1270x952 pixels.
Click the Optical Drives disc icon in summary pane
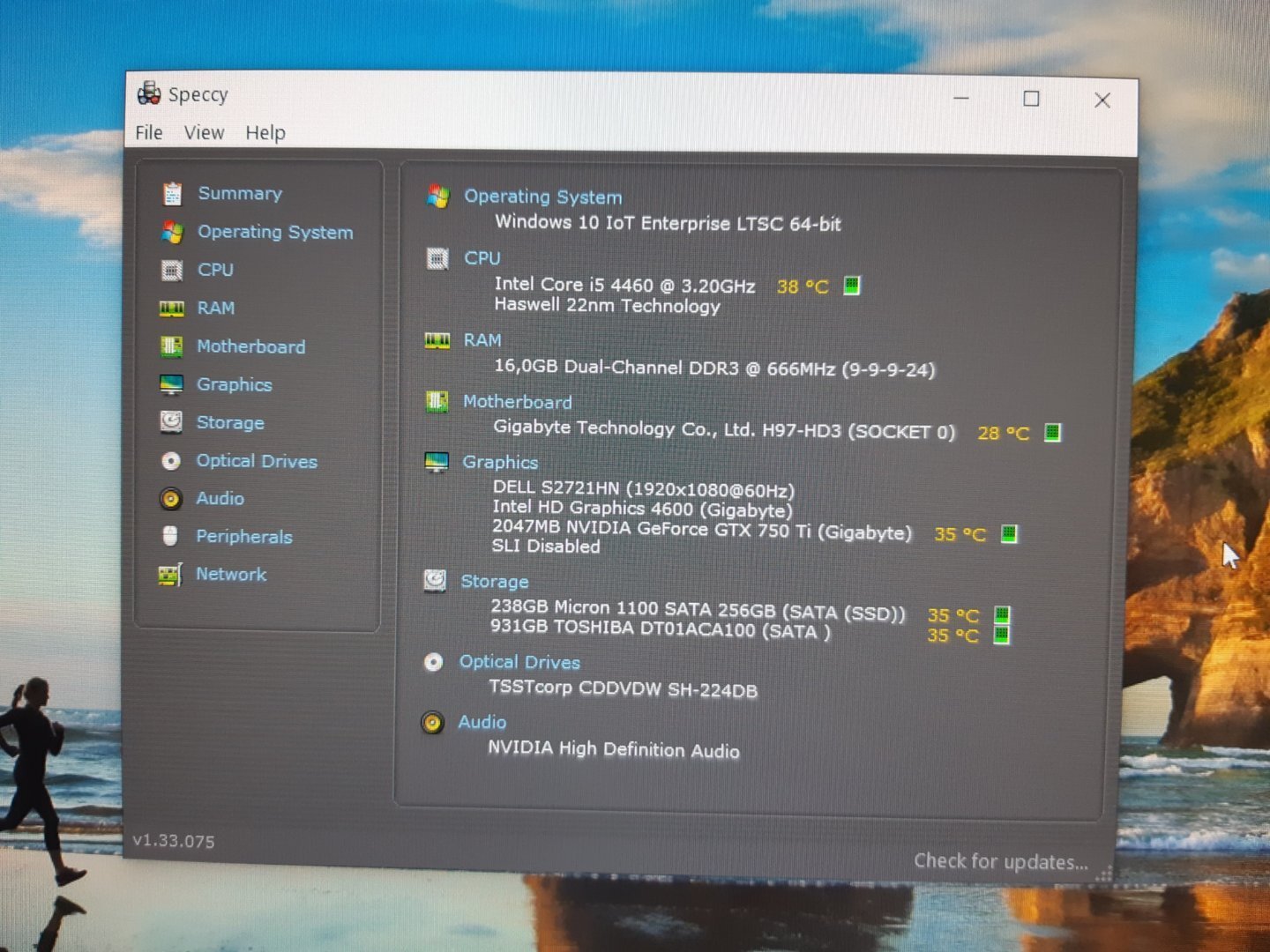[433, 662]
